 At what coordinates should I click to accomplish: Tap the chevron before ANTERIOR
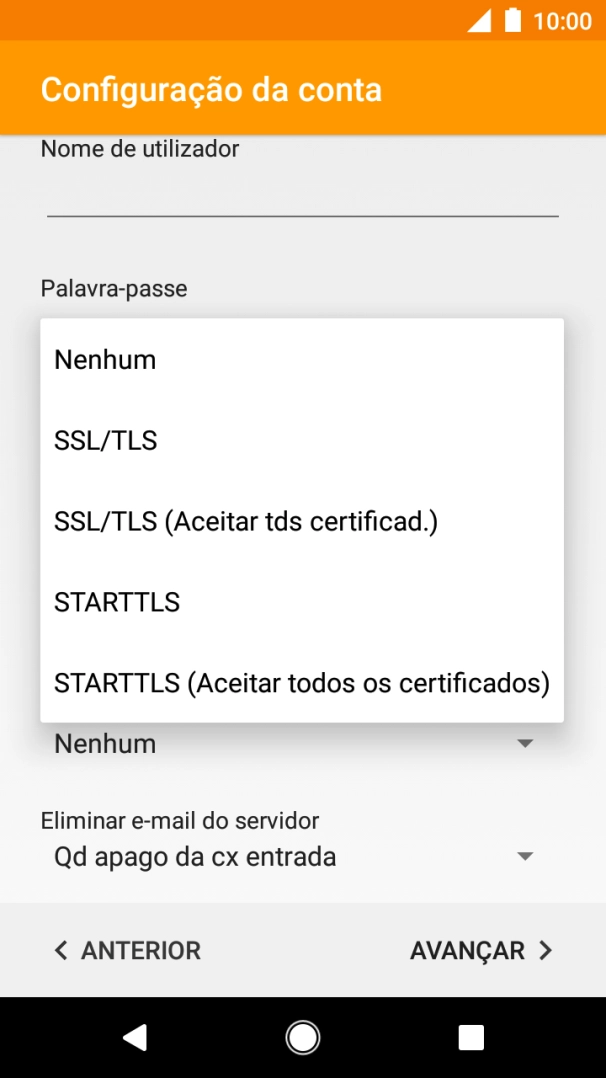pos(61,950)
